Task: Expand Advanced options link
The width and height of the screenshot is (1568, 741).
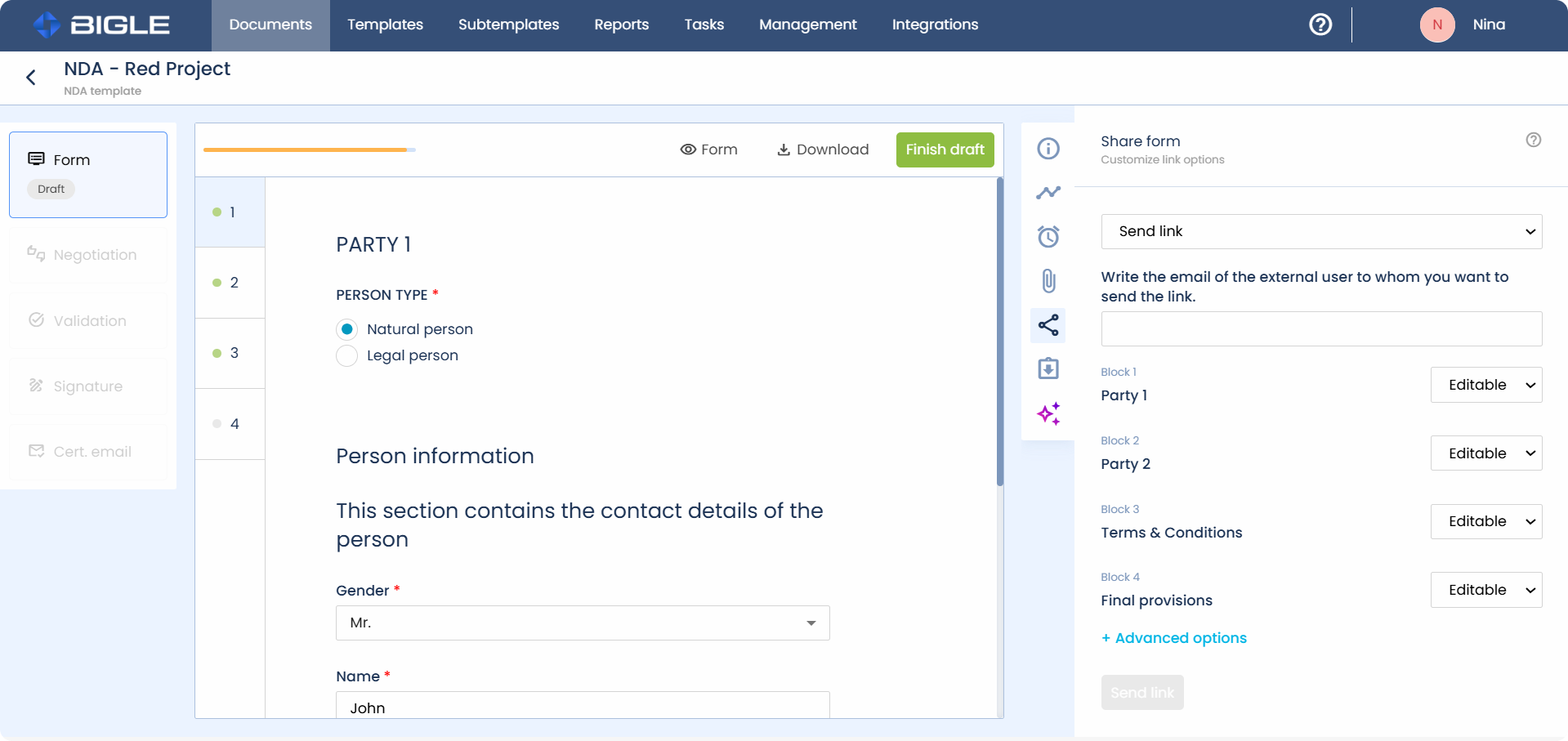Action: pyautogui.click(x=1173, y=638)
